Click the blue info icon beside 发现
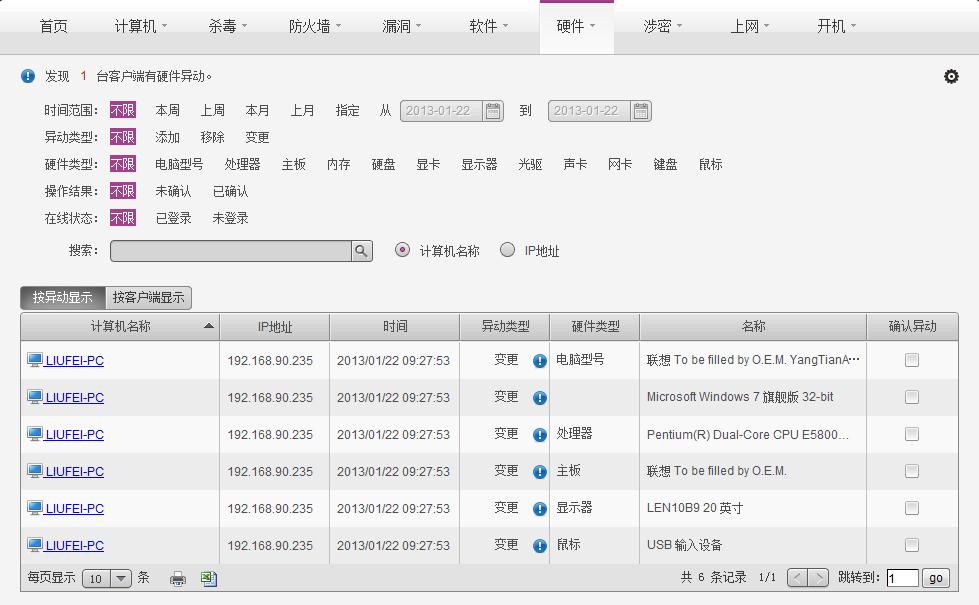 [x=28, y=76]
